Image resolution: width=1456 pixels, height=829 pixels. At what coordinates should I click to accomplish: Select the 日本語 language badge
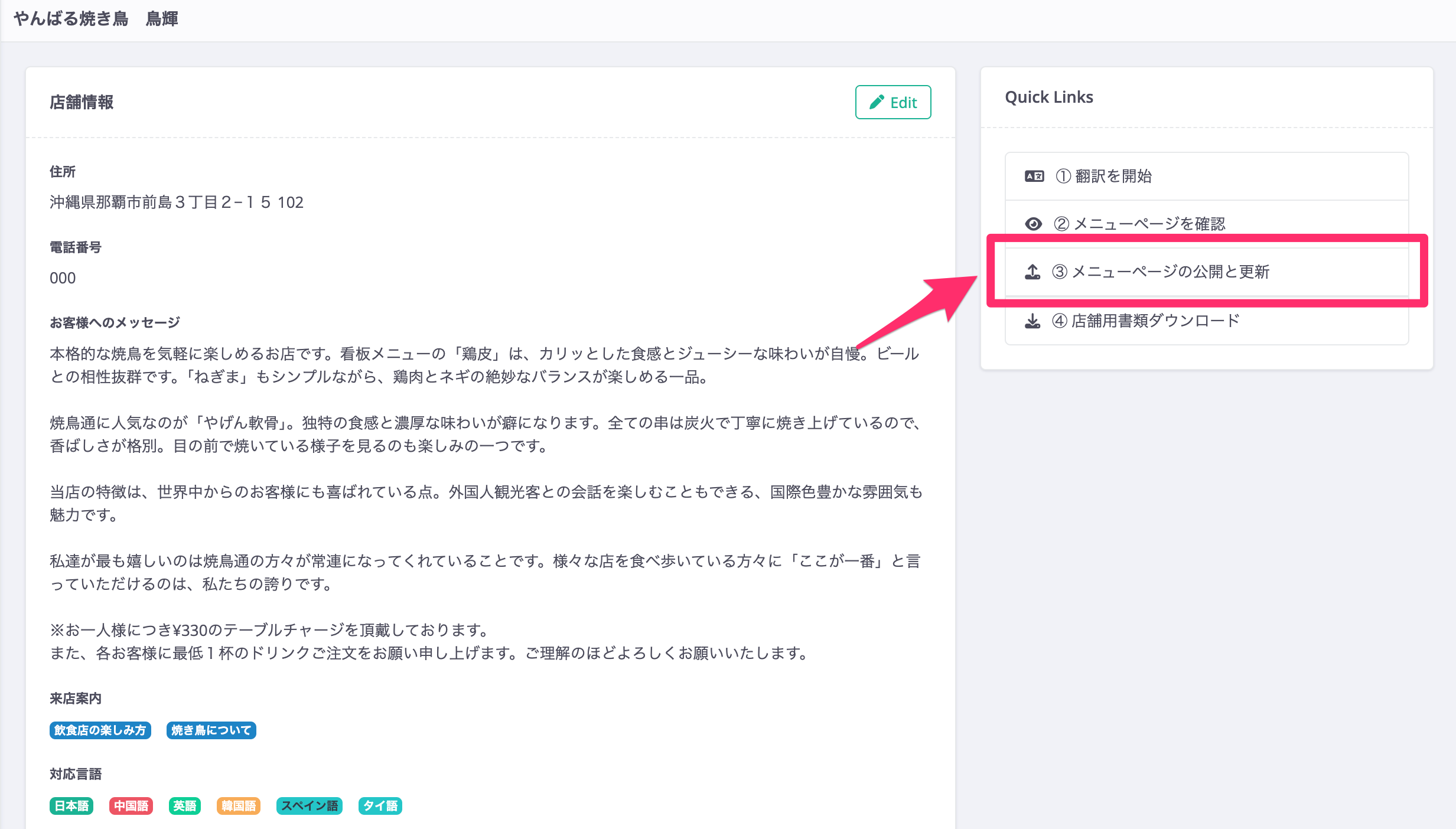[71, 806]
